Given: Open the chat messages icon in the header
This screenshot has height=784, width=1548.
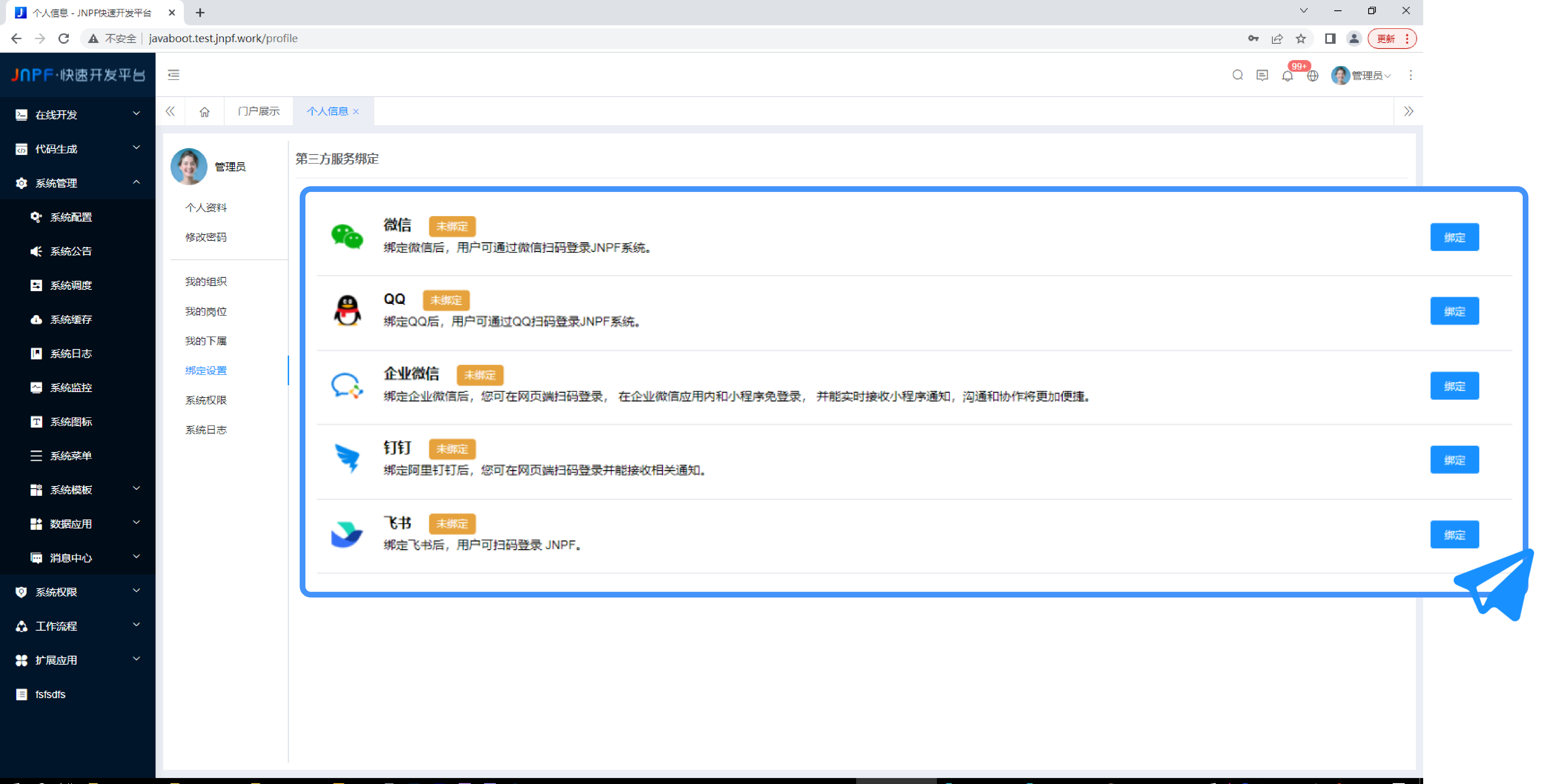Looking at the screenshot, I should [x=1262, y=75].
